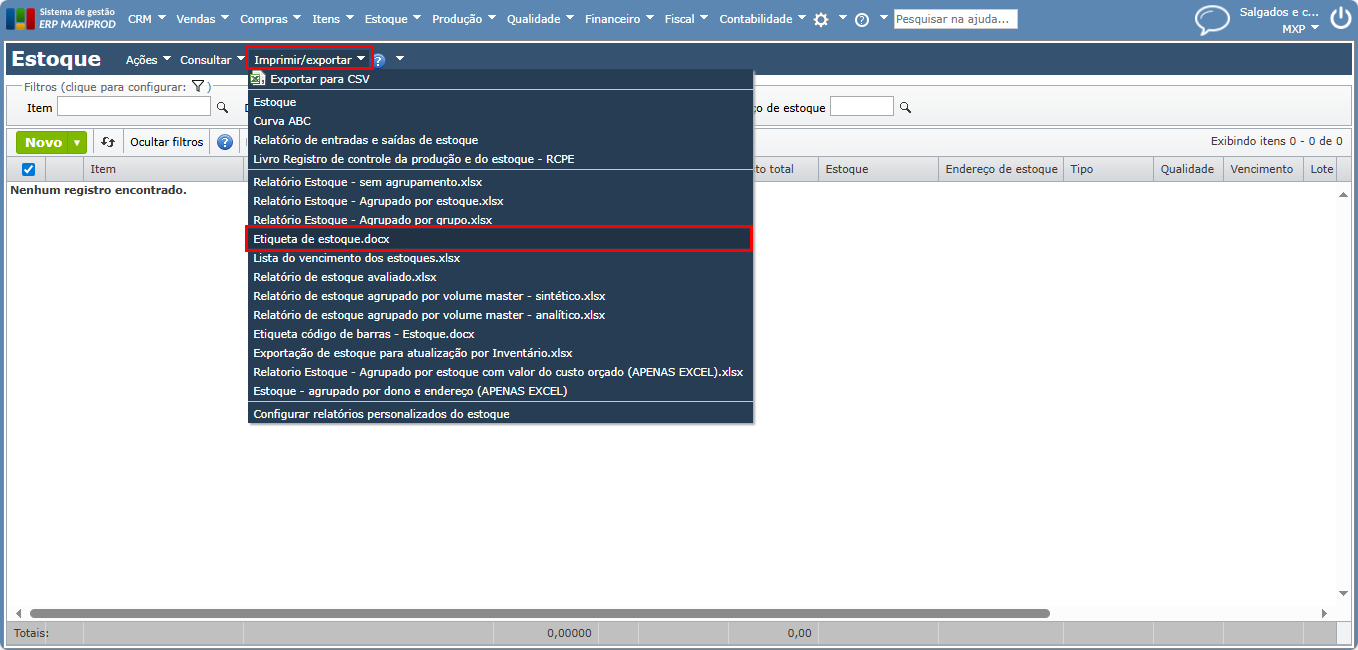The image size is (1358, 650).
Task: Open the Estoque top menu
Action: point(393,19)
